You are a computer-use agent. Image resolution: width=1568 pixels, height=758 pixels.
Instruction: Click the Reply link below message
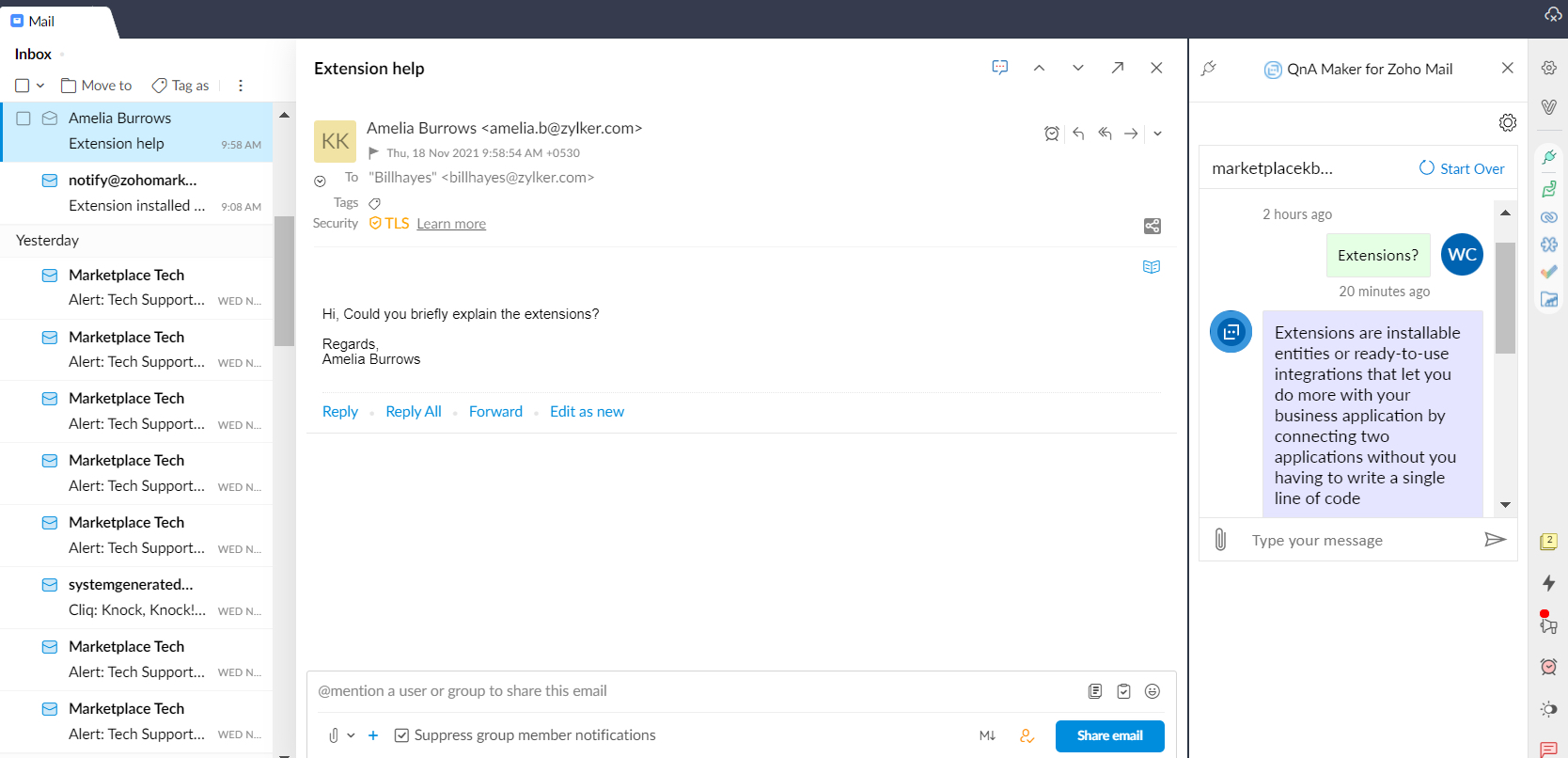click(x=340, y=412)
